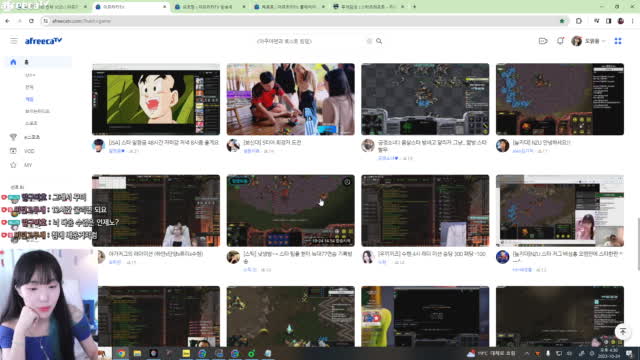The image size is (640, 360).
Task: Bookmark page with address bar star
Action: 562,21
